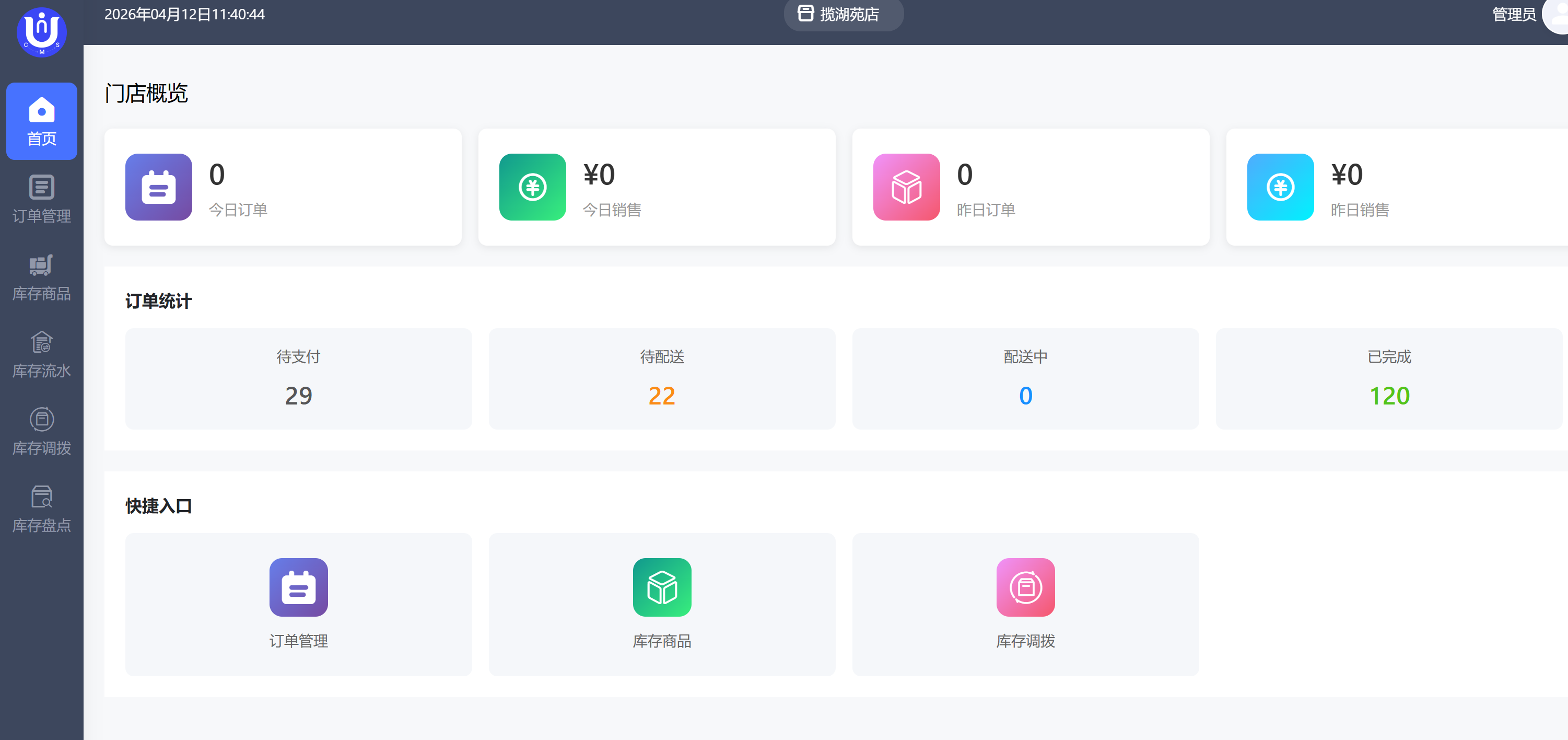The width and height of the screenshot is (1568, 740).
Task: Select the 配送中 statistics card
Action: [1025, 379]
